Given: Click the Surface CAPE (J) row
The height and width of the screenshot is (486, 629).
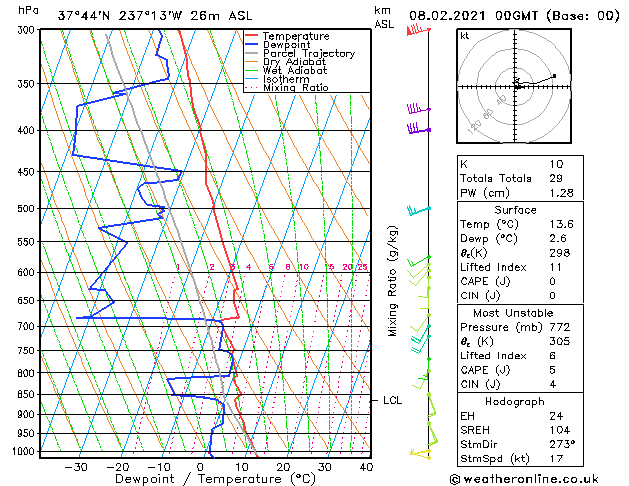Looking at the screenshot, I should 520,281.
